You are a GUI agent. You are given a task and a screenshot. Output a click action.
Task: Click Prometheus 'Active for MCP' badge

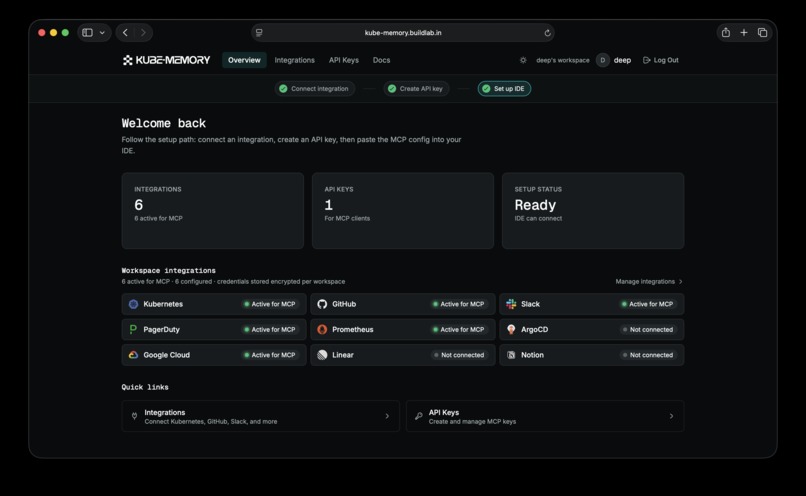459,329
